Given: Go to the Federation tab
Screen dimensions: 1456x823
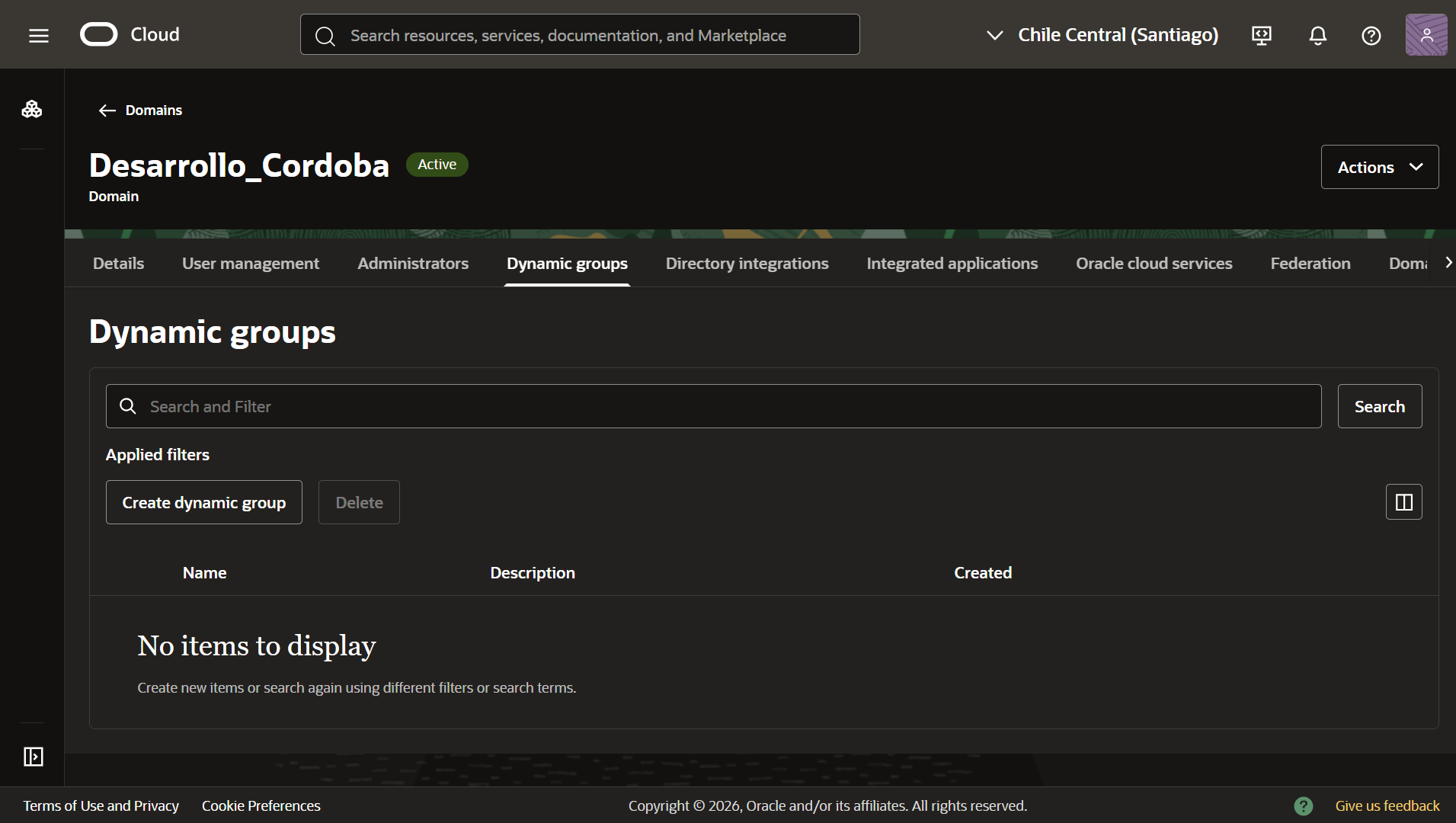Looking at the screenshot, I should tap(1310, 264).
